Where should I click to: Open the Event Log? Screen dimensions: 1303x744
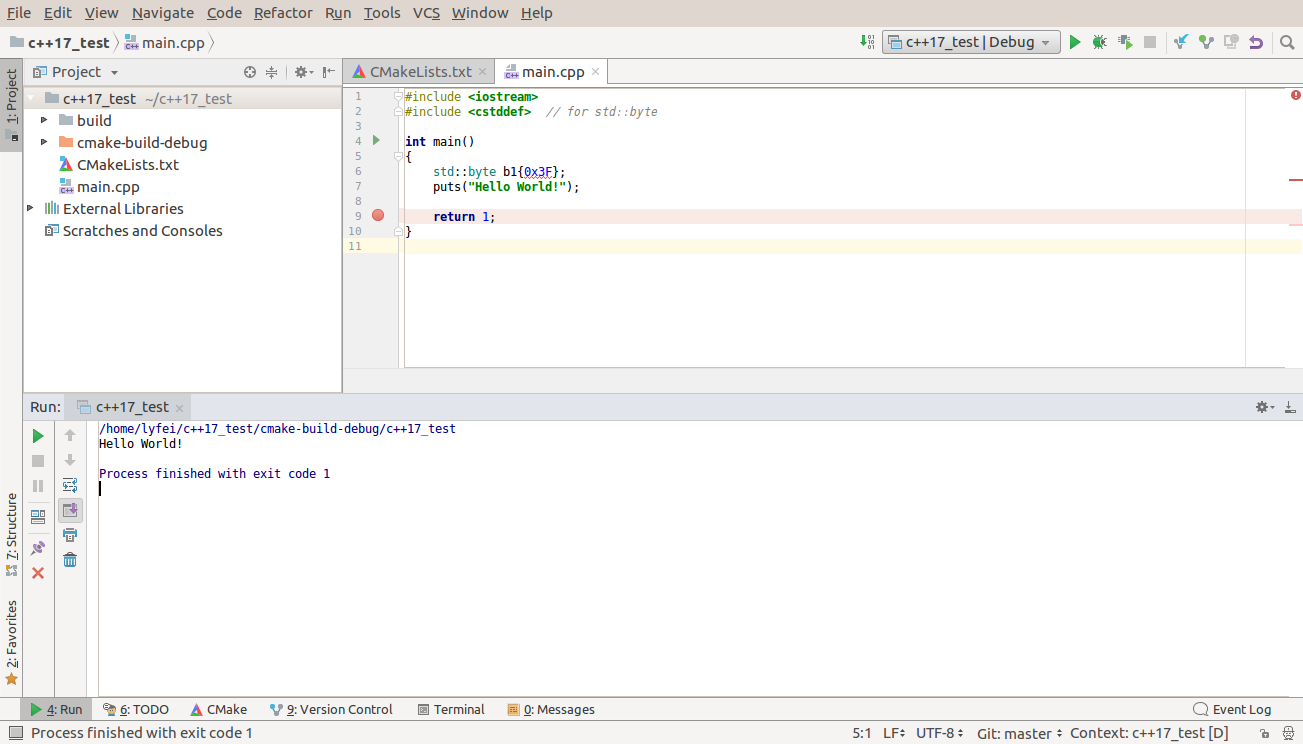pyautogui.click(x=1232, y=709)
